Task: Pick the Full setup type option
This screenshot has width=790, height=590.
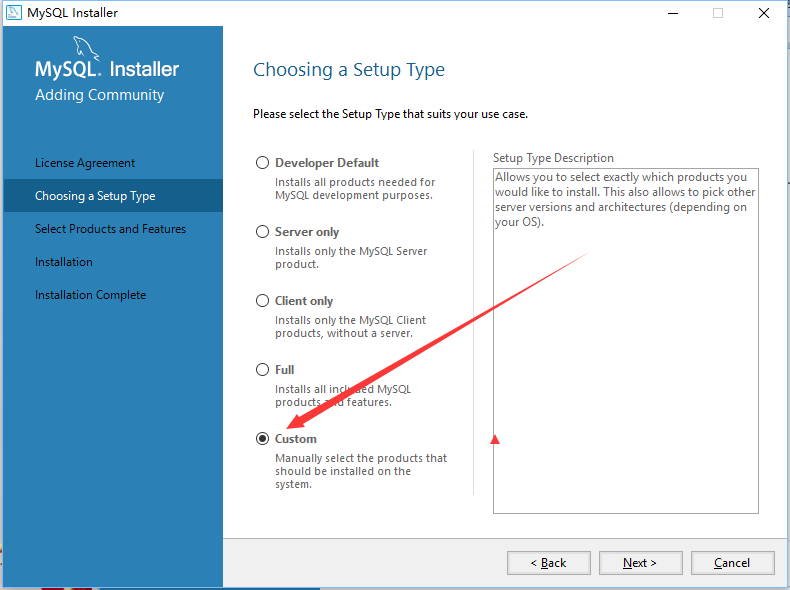Action: click(262, 370)
